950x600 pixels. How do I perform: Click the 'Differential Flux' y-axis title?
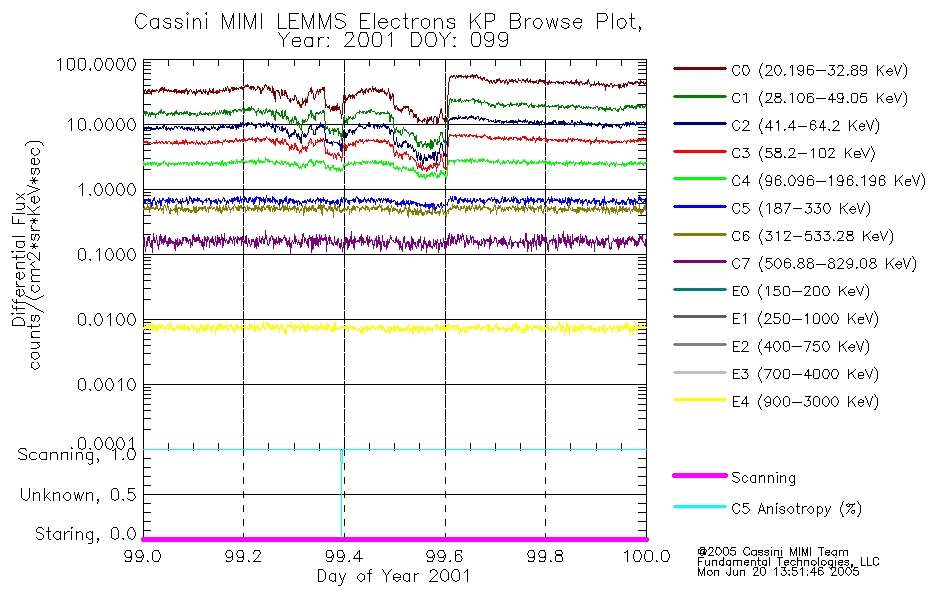point(18,259)
